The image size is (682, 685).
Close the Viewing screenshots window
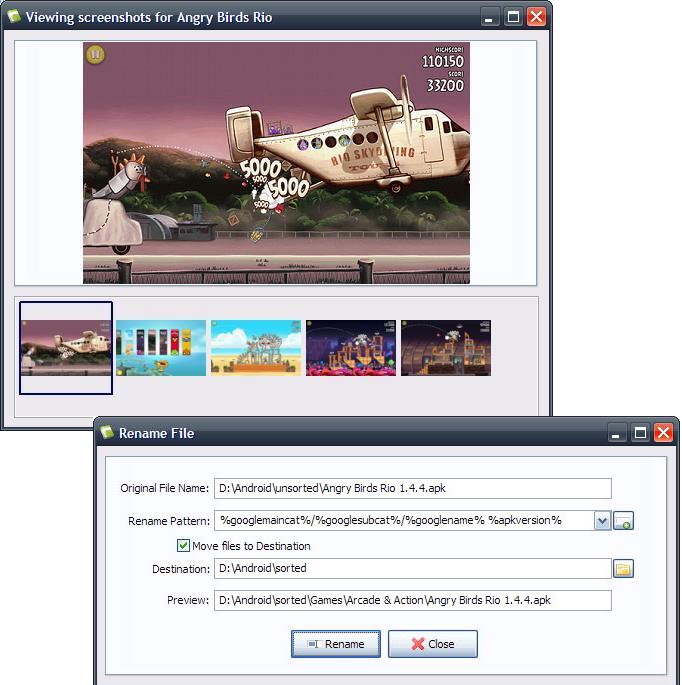click(x=536, y=17)
